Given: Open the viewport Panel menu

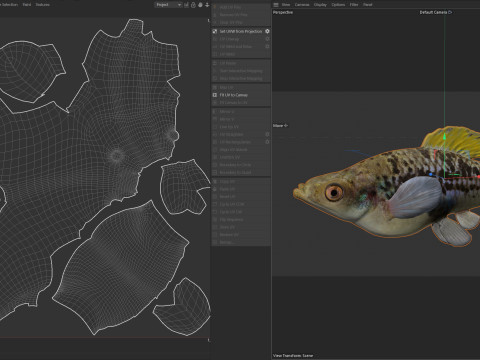Looking at the screenshot, I should (x=368, y=5).
